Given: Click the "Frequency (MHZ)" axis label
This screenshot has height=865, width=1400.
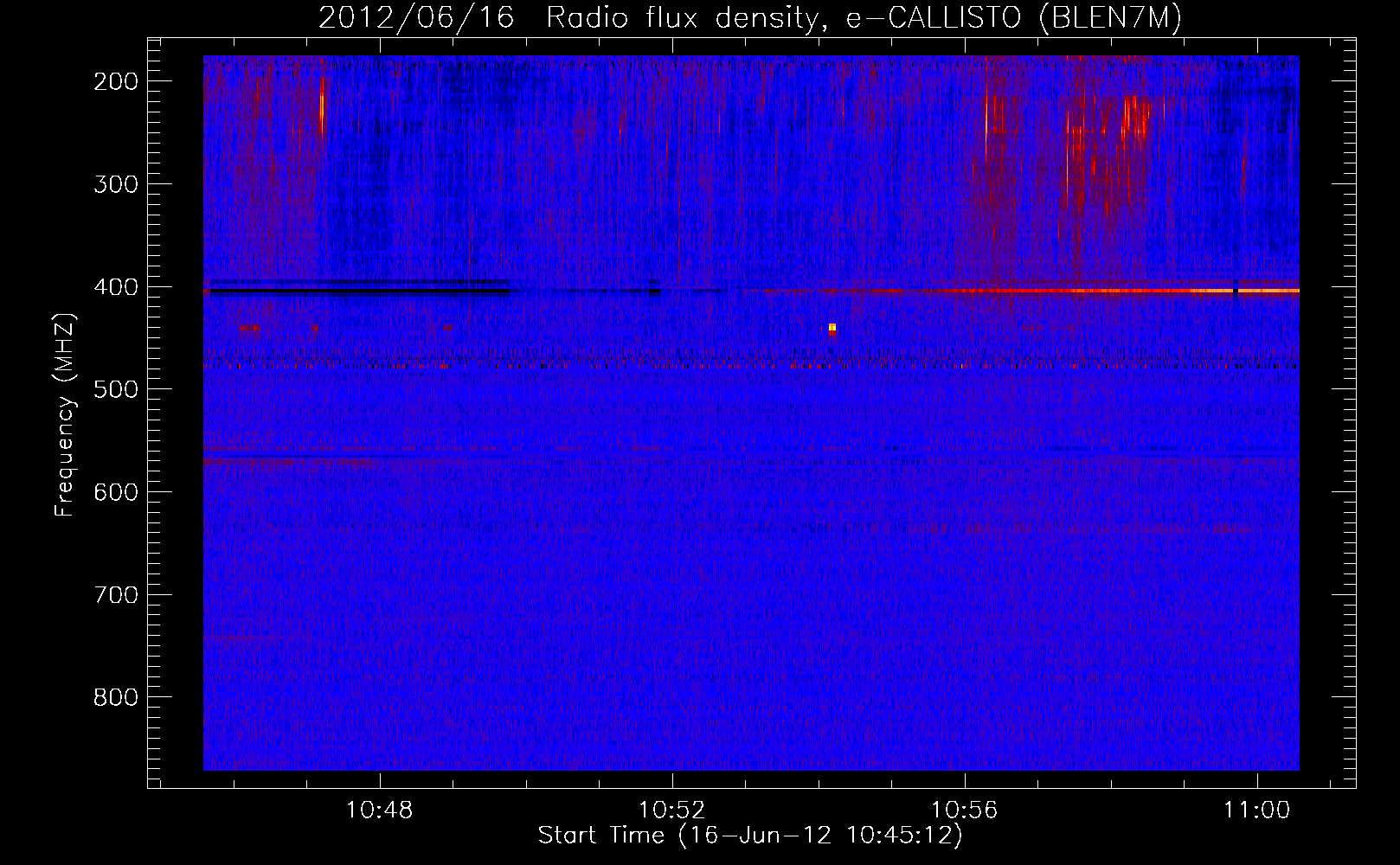Looking at the screenshot, I should pos(65,415).
